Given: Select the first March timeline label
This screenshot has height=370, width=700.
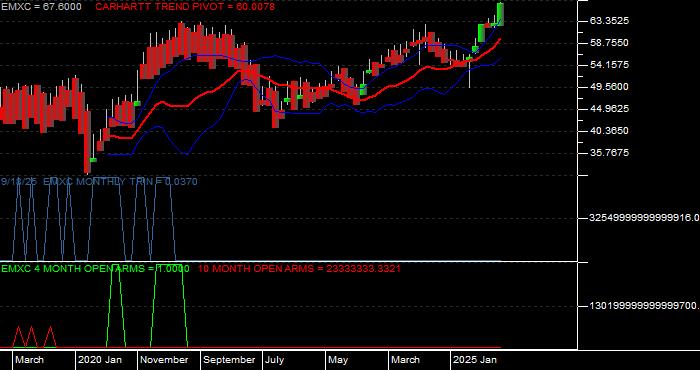Looking at the screenshot, I should (x=29, y=360).
